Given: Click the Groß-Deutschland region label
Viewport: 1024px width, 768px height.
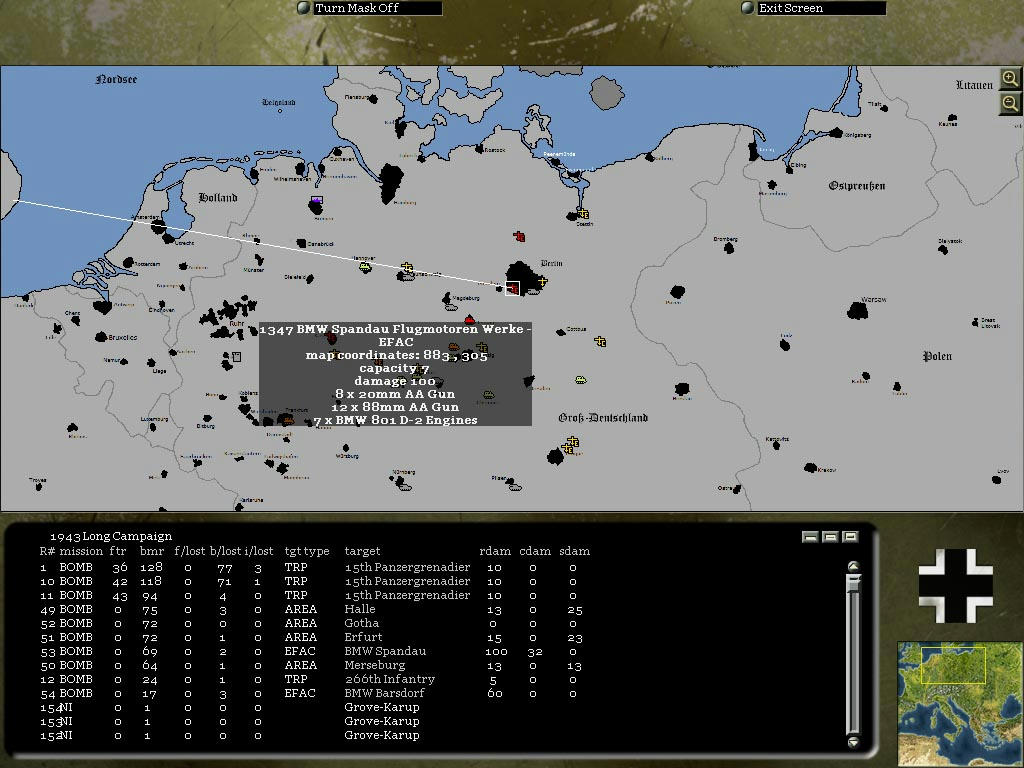Looking at the screenshot, I should 603,418.
